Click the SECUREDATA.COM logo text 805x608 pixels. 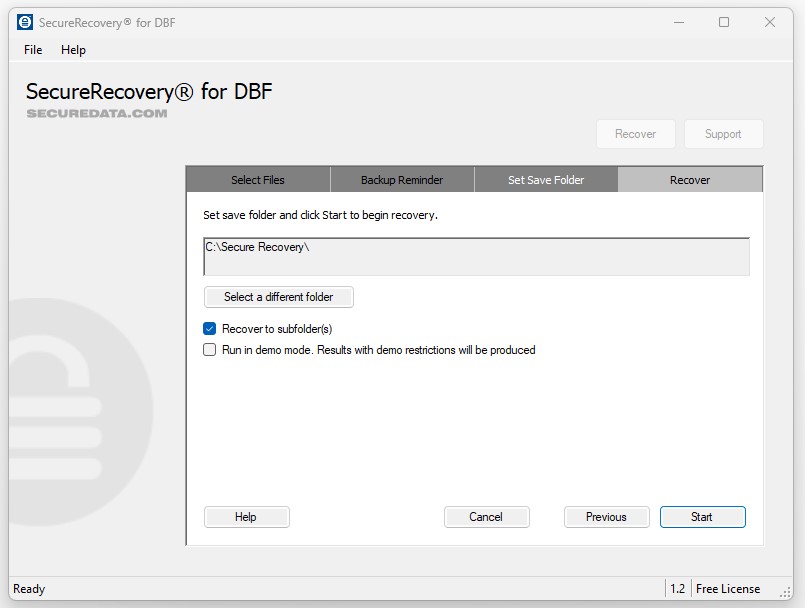tap(97, 114)
